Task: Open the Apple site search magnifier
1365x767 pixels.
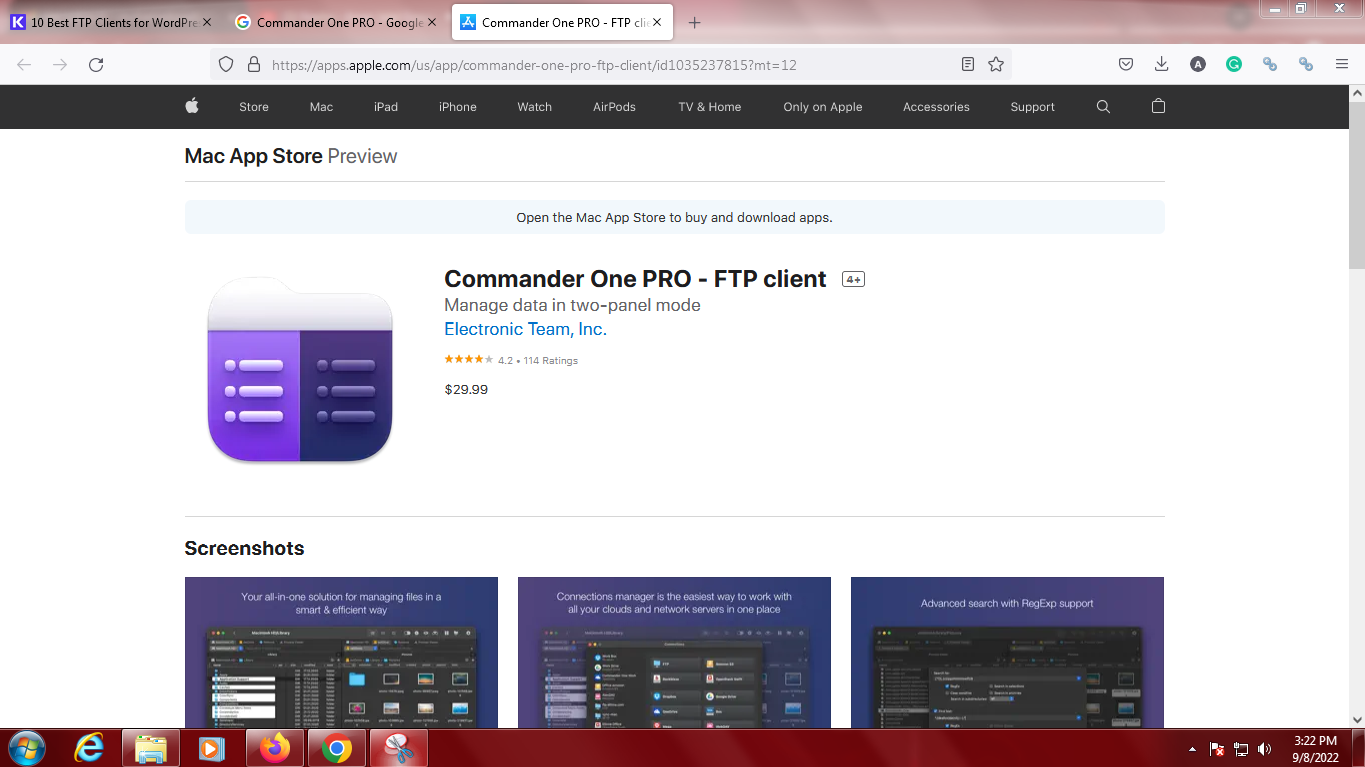Action: 1103,106
